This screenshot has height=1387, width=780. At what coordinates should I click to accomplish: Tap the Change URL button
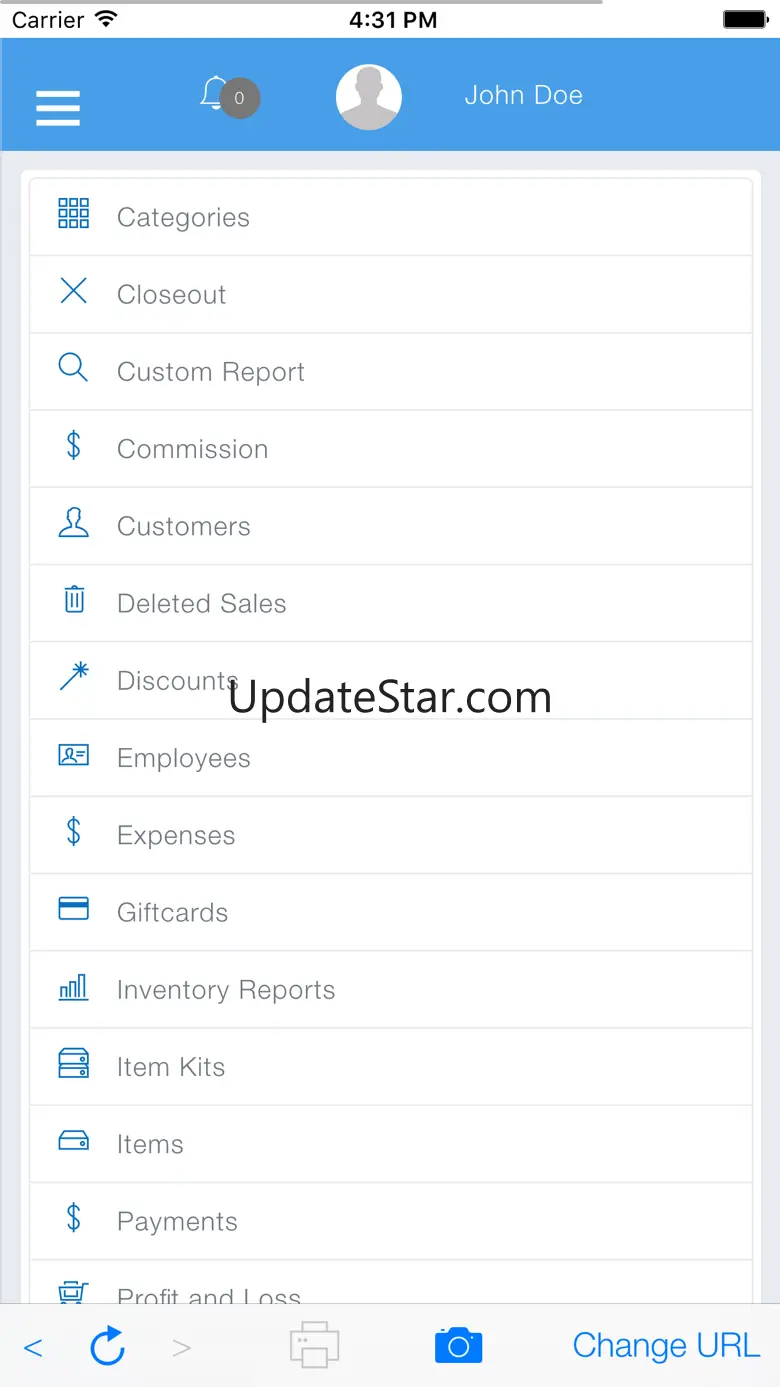coord(666,1346)
